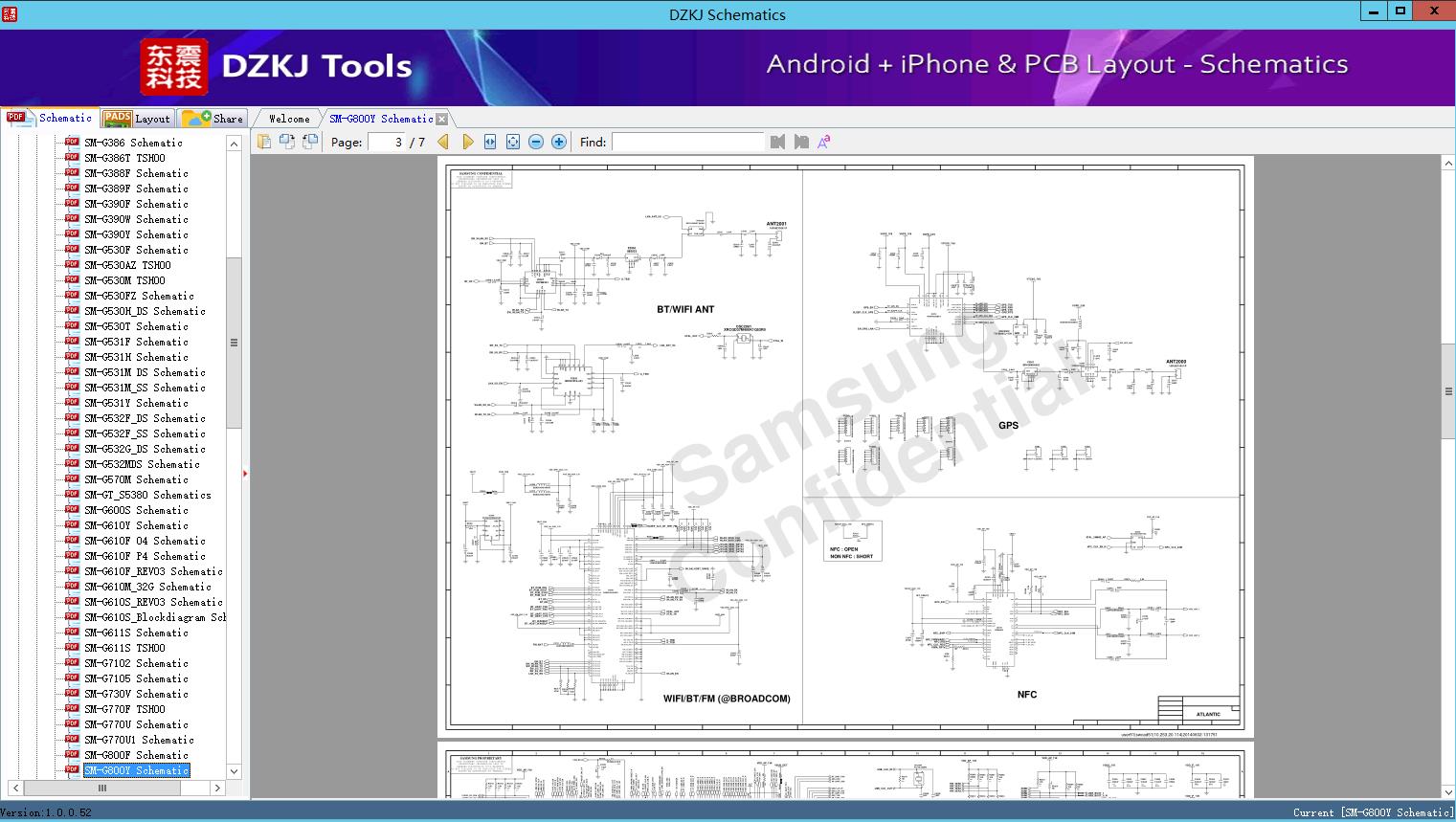Toggle the match case search icon
This screenshot has height=822, width=1456.
click(823, 142)
